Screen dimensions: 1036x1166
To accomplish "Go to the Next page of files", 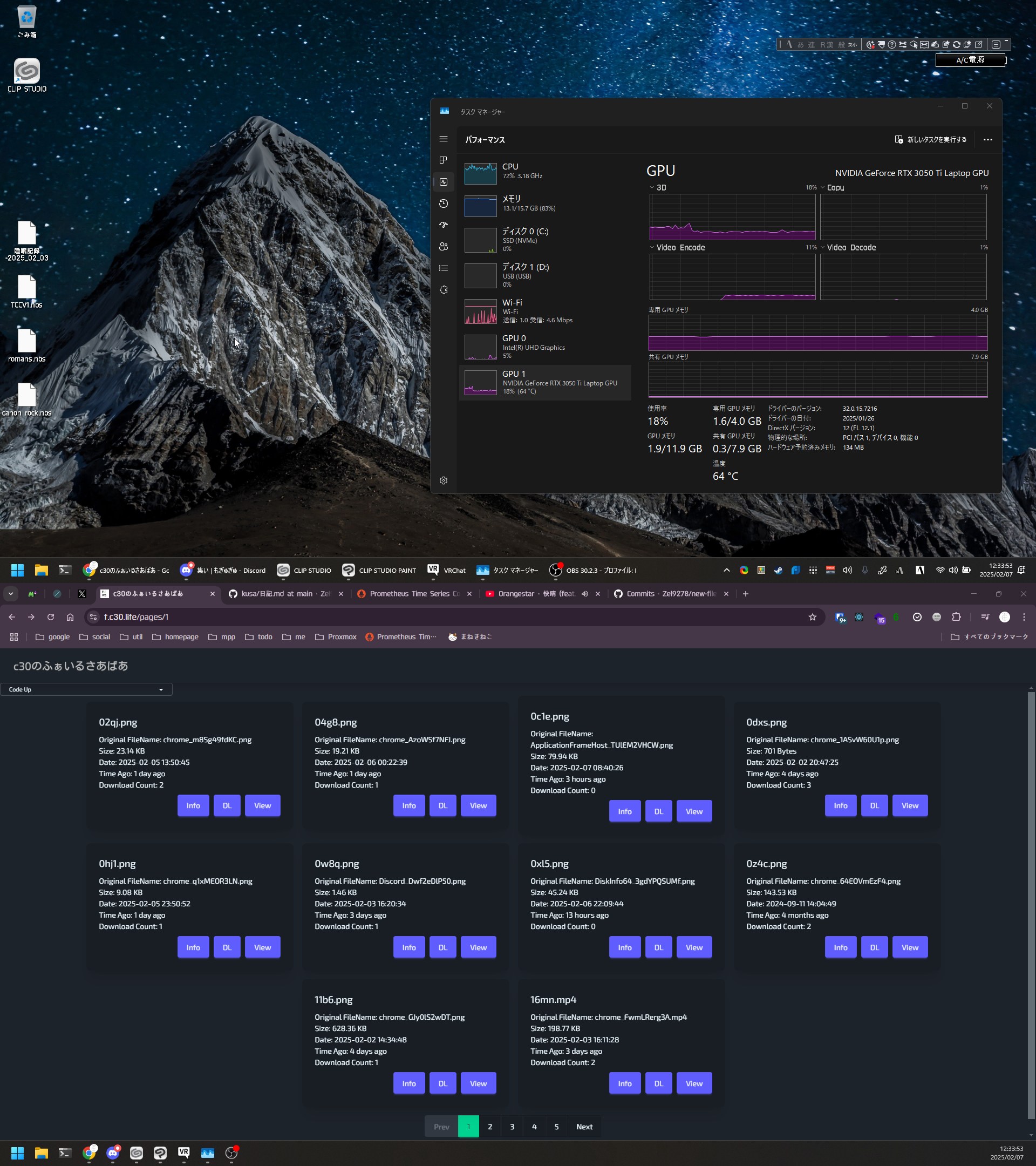I will pyautogui.click(x=584, y=1127).
